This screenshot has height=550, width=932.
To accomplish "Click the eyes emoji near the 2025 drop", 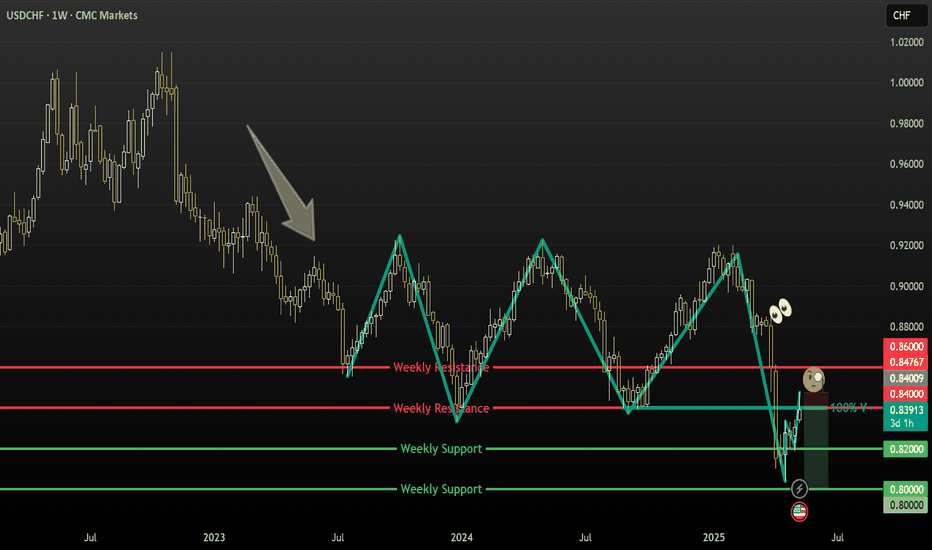I will tap(780, 310).
